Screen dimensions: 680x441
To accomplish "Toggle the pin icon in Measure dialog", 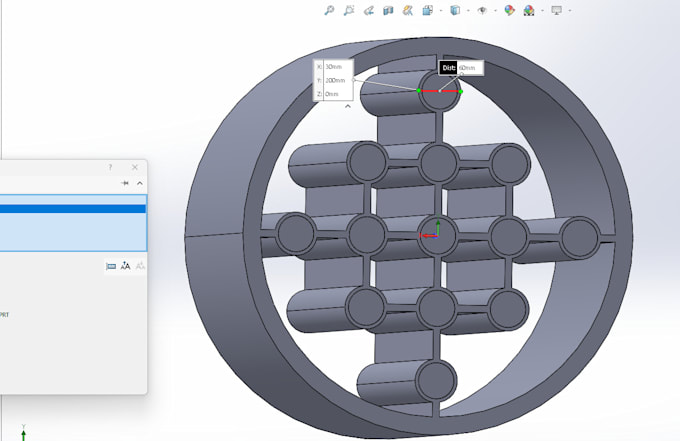I will click(125, 183).
